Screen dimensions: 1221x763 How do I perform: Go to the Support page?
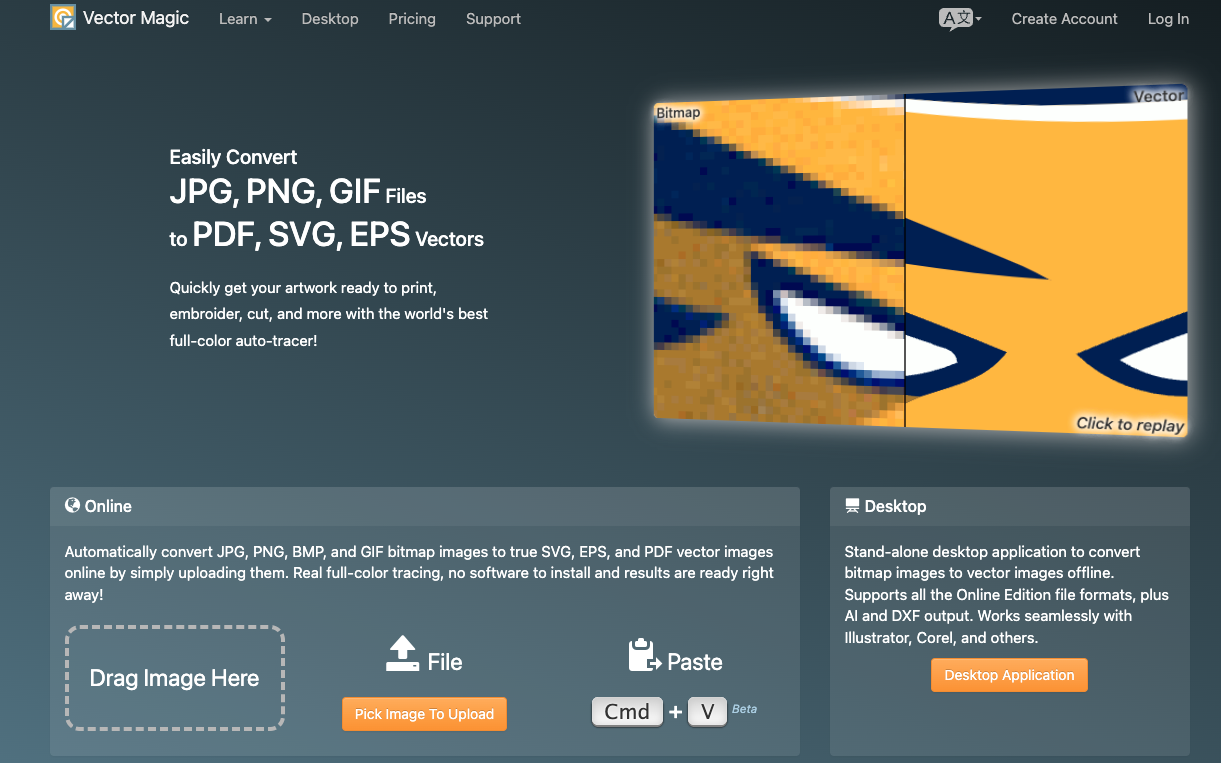tap(493, 19)
